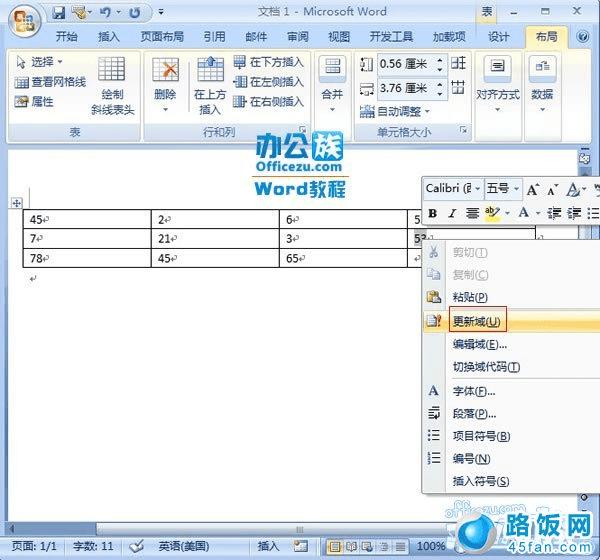The height and width of the screenshot is (560, 600).
Task: Choose 切换域代码(T) from context menu
Action: (511, 367)
